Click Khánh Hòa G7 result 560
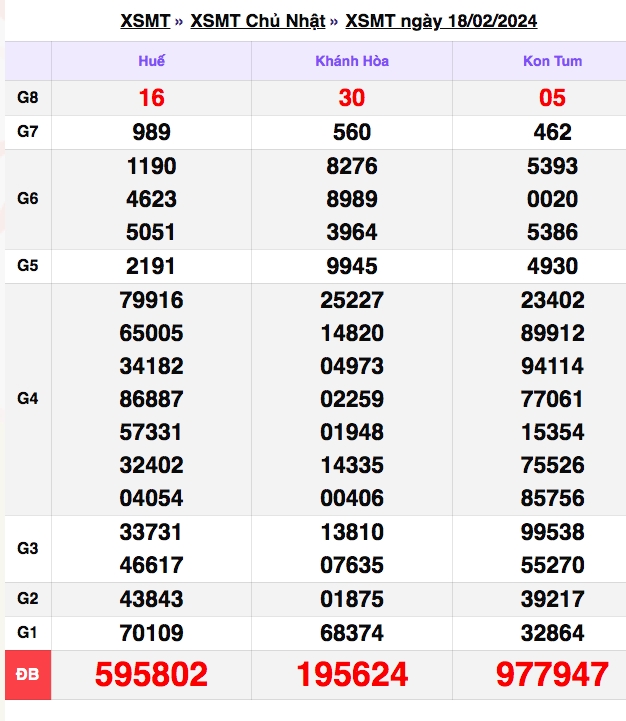626x721 pixels. [x=352, y=132]
